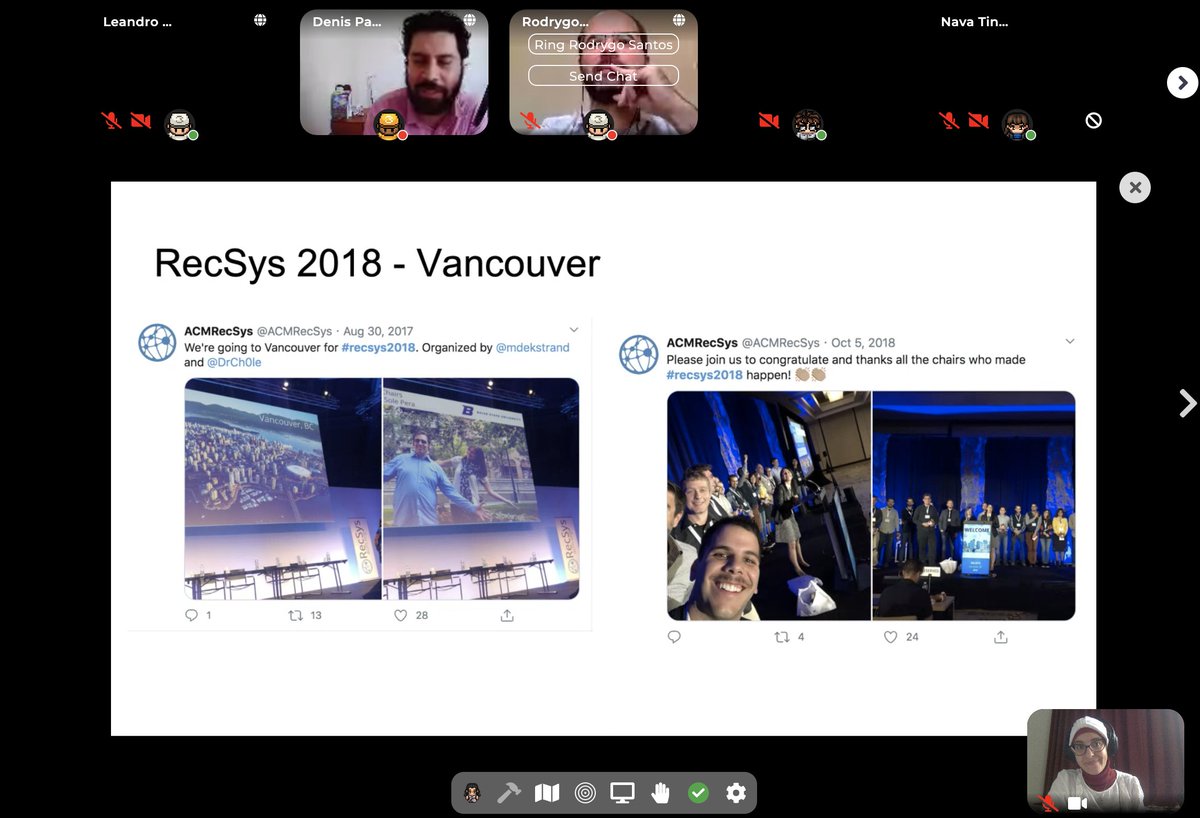Viewport: 1200px width, 818px height.
Task: Open the stage welcome podium photo
Action: coord(974,505)
